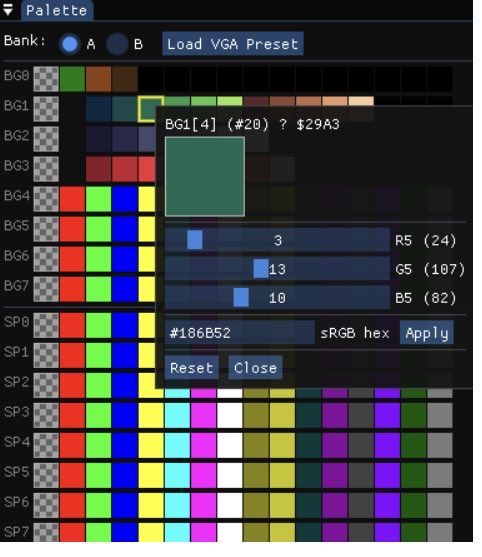Screen dimensions: 482x557
Task: Select the dark green swatch in SP3 row
Action: [414, 415]
